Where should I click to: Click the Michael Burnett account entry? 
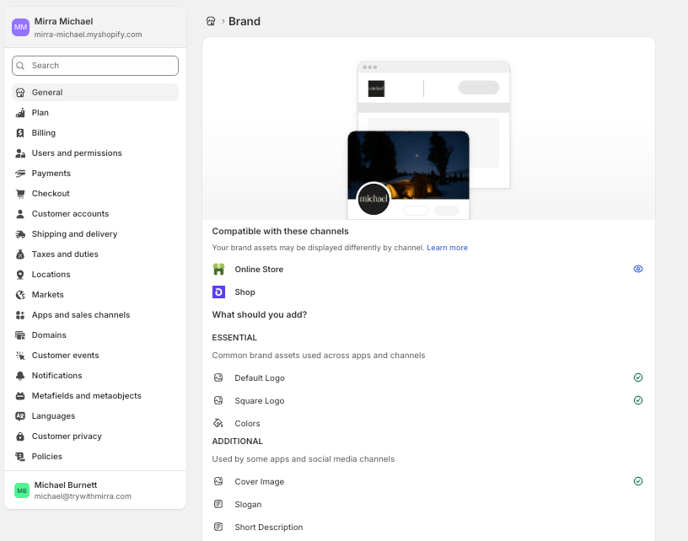pos(95,490)
